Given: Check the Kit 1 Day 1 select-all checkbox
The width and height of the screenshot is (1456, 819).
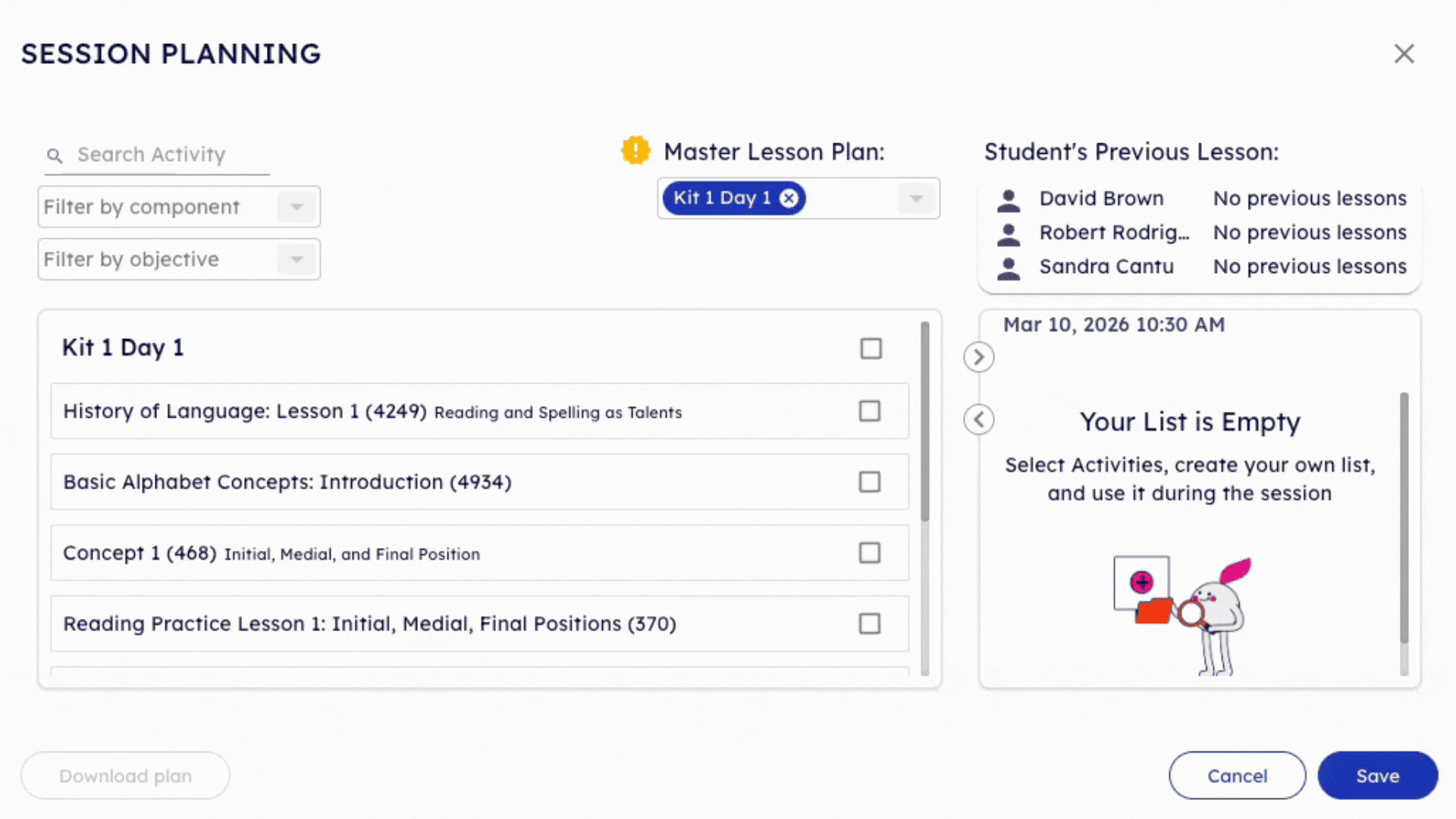Looking at the screenshot, I should 871,348.
